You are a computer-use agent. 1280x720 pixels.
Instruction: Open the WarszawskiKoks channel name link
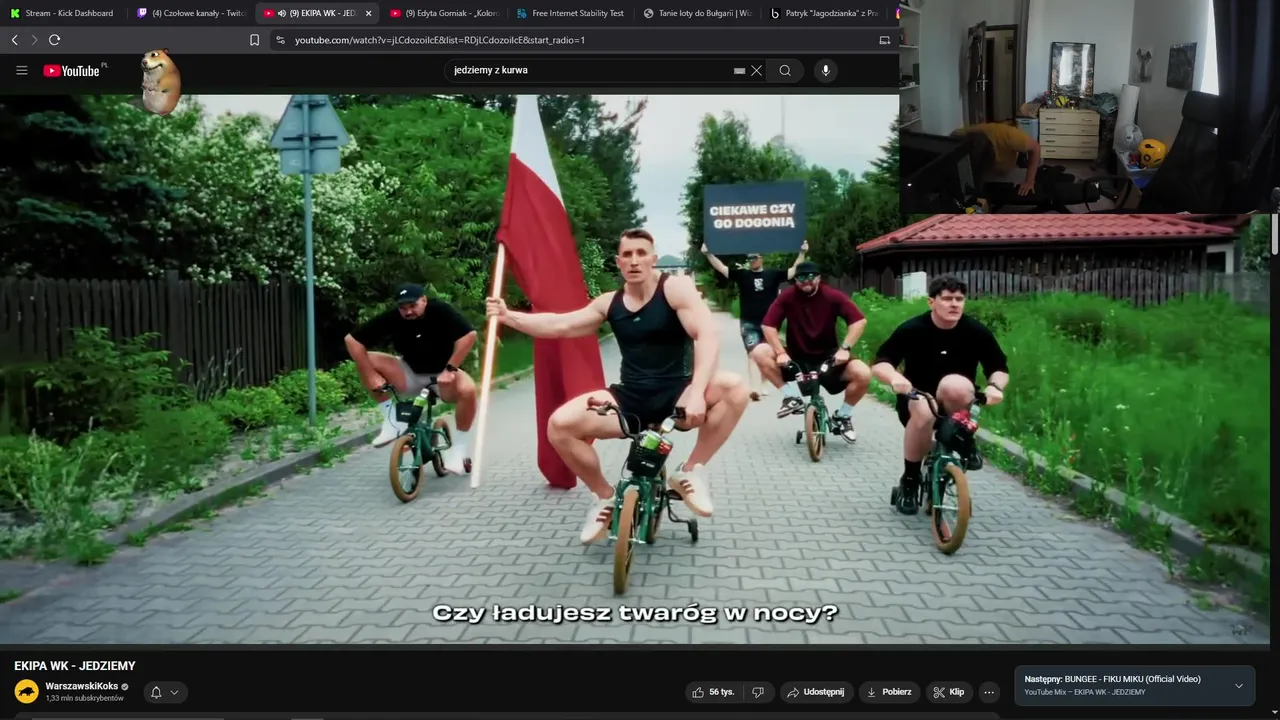coord(81,686)
